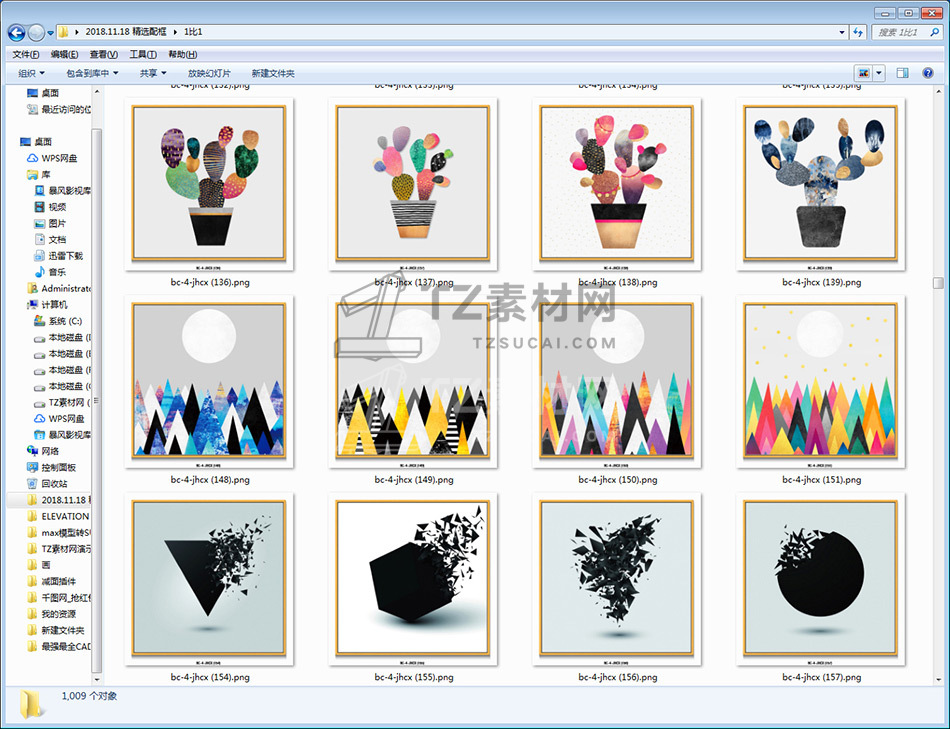Open 音乐 library in sidebar
Viewport: 950px width, 729px height.
[x=50, y=272]
